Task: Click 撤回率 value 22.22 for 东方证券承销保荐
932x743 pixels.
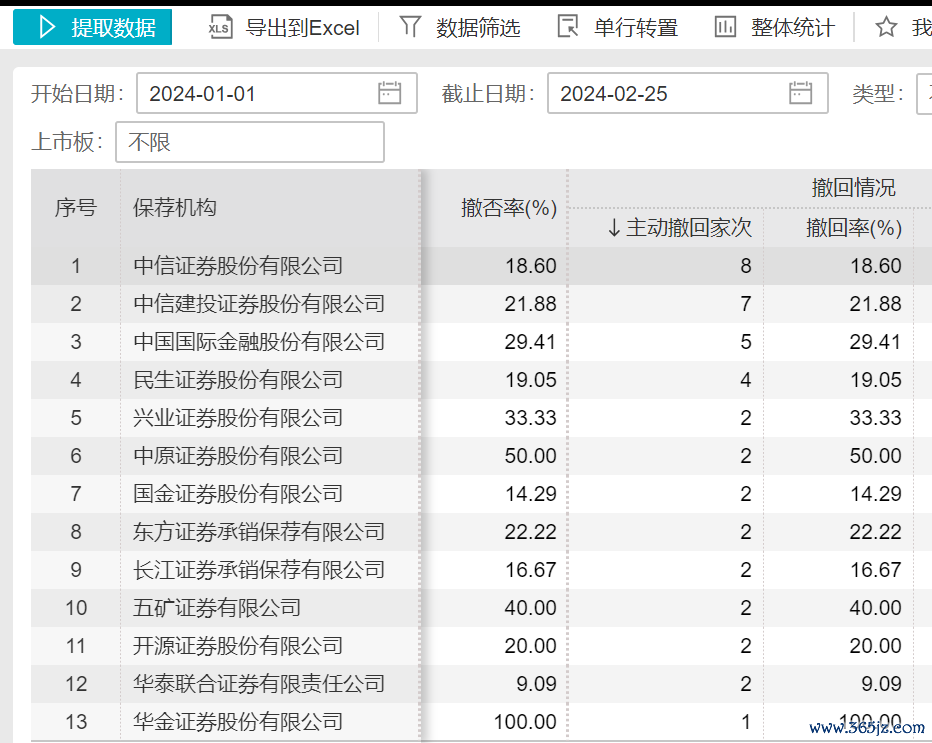Action: (876, 532)
